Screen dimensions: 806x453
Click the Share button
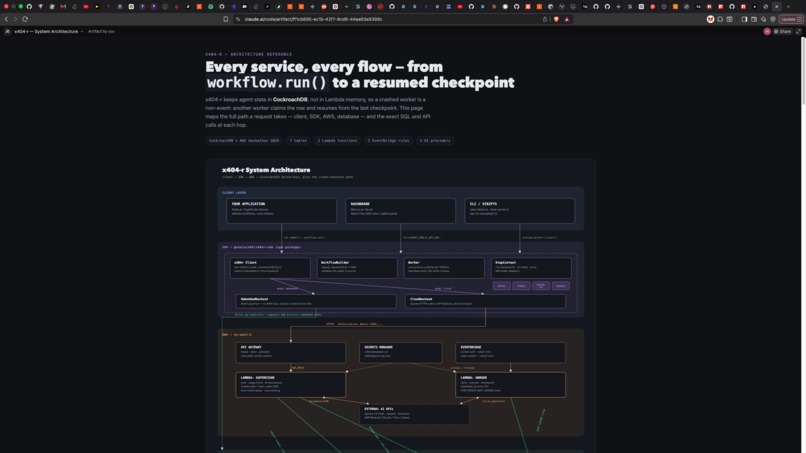[783, 31]
